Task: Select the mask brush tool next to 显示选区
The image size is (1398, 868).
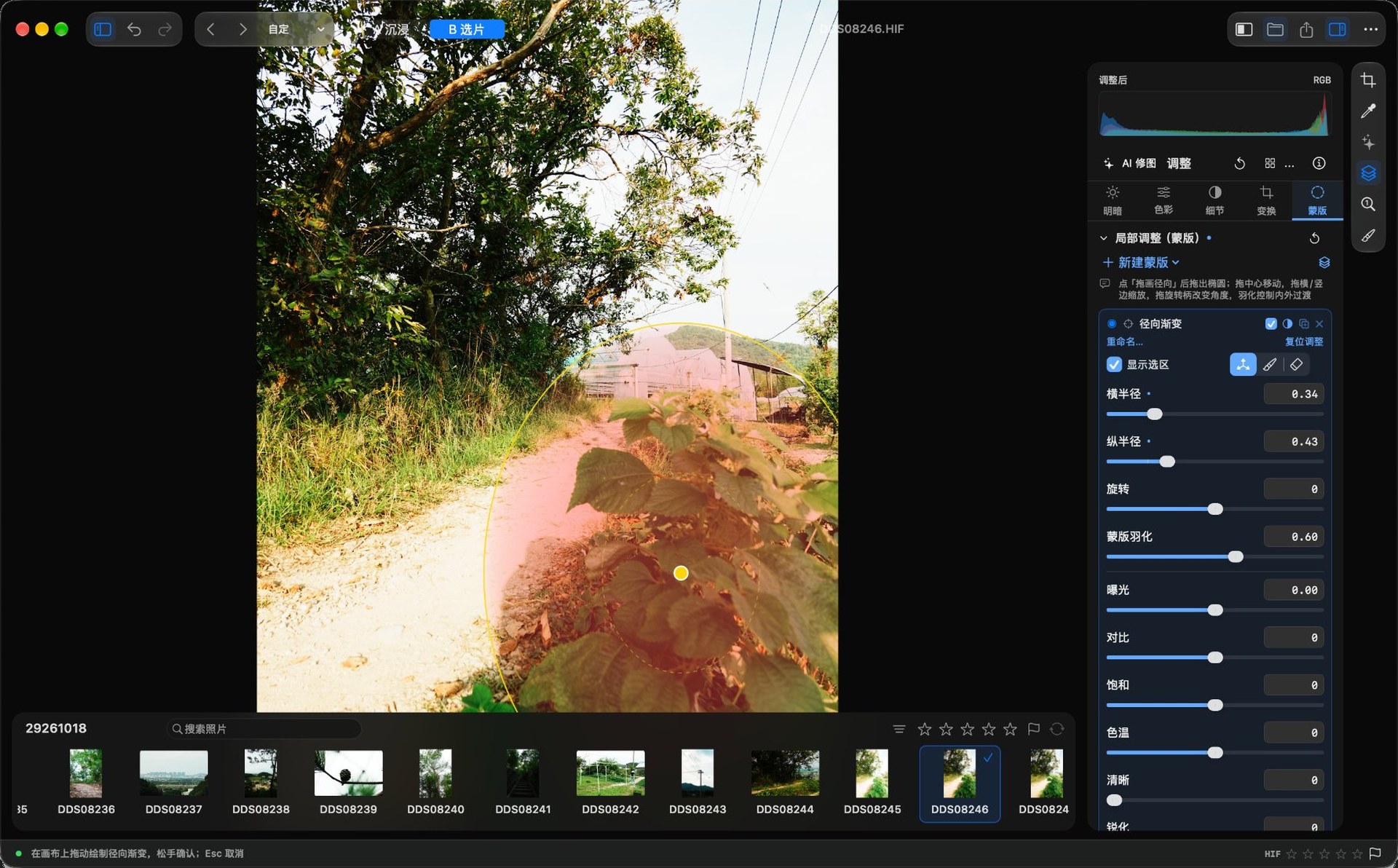Action: coord(1269,364)
